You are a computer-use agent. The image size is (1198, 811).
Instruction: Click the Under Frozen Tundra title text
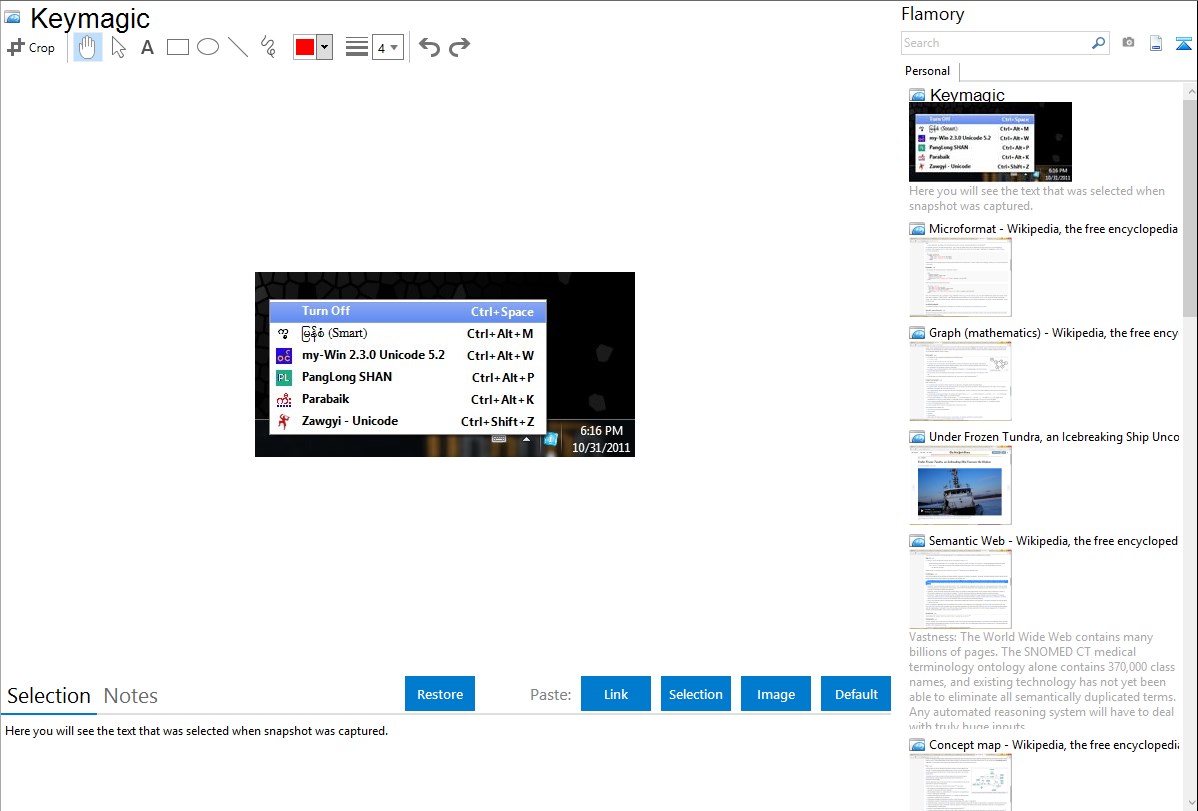coord(1054,436)
